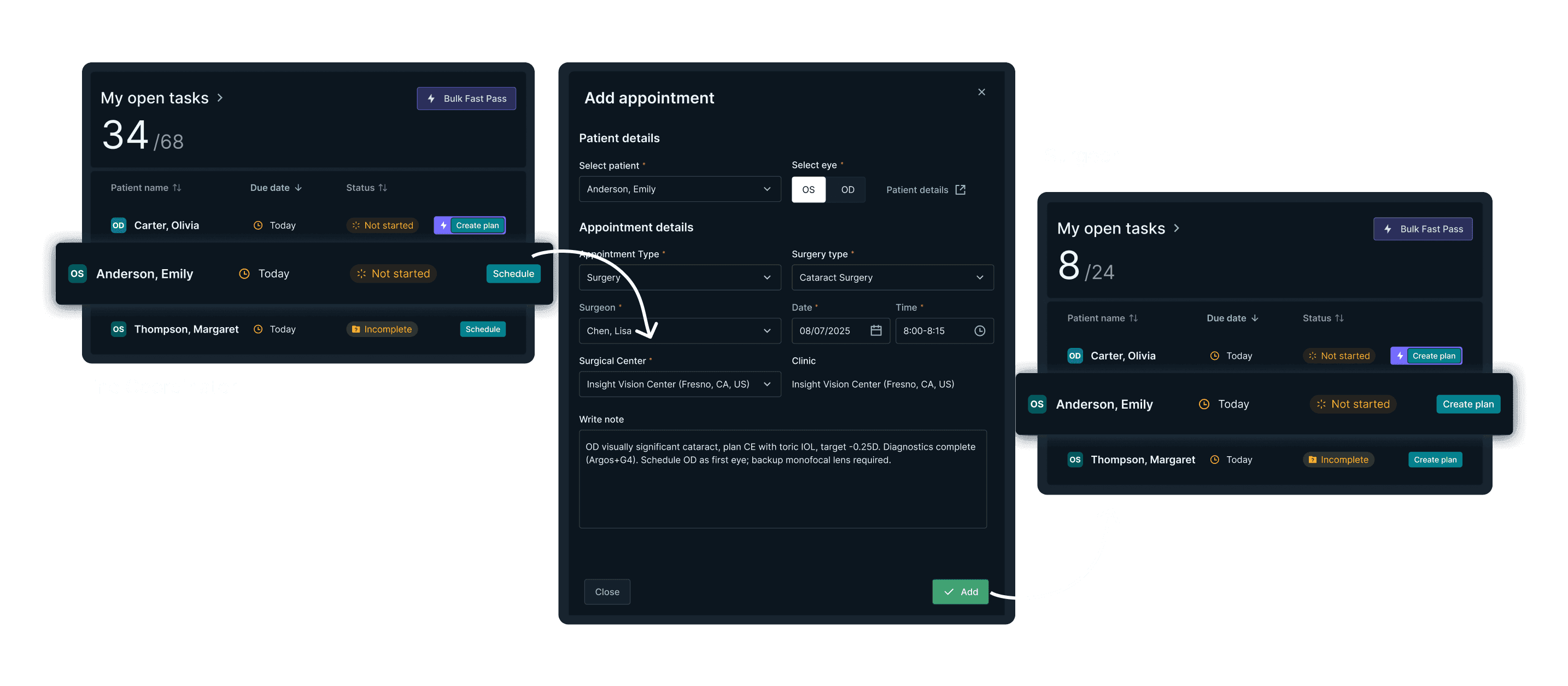Image resolution: width=1568 pixels, height=686 pixels.
Task: Click OS eye badge for Thompson, Margaret in right panel
Action: click(x=1075, y=460)
